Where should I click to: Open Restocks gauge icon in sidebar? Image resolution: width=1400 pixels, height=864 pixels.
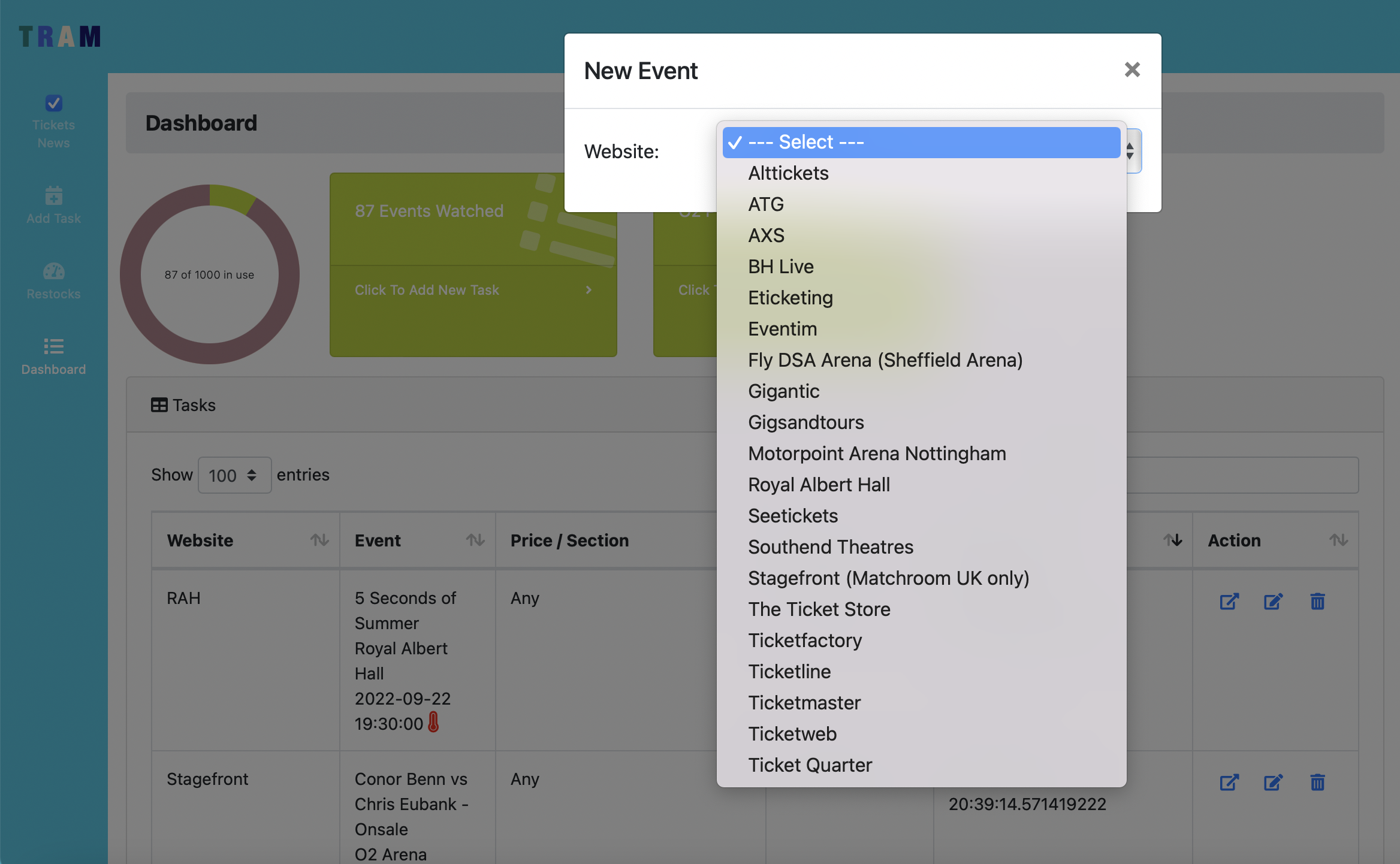point(53,271)
